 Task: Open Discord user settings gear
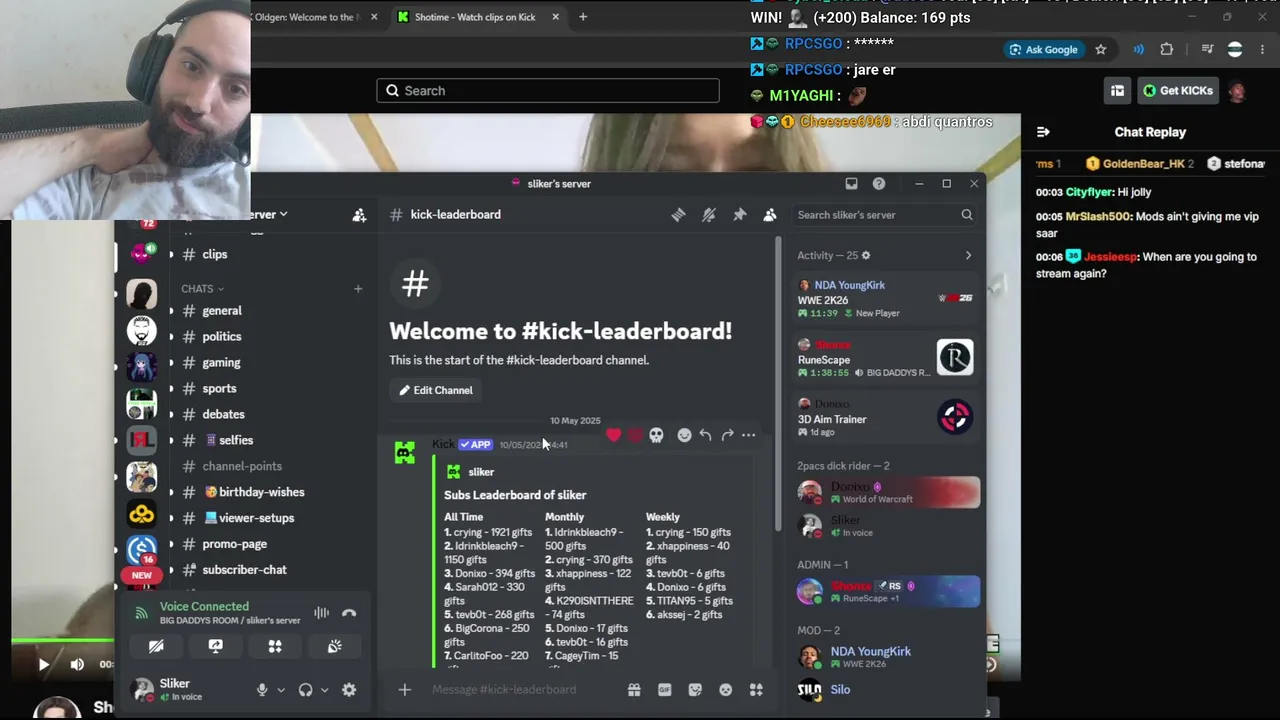click(x=349, y=690)
